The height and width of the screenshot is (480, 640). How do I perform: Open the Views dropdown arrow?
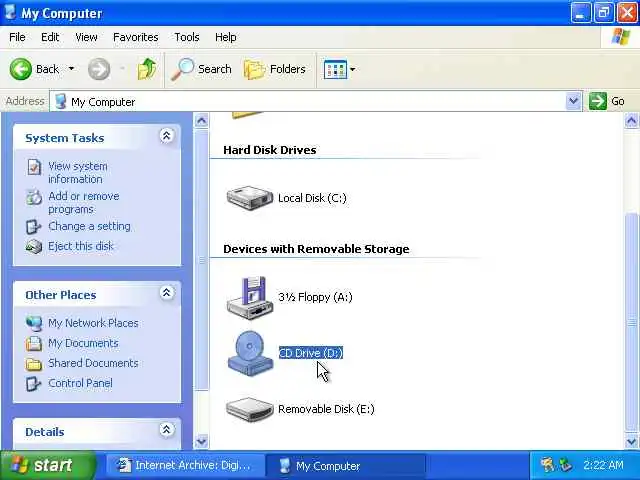point(353,69)
